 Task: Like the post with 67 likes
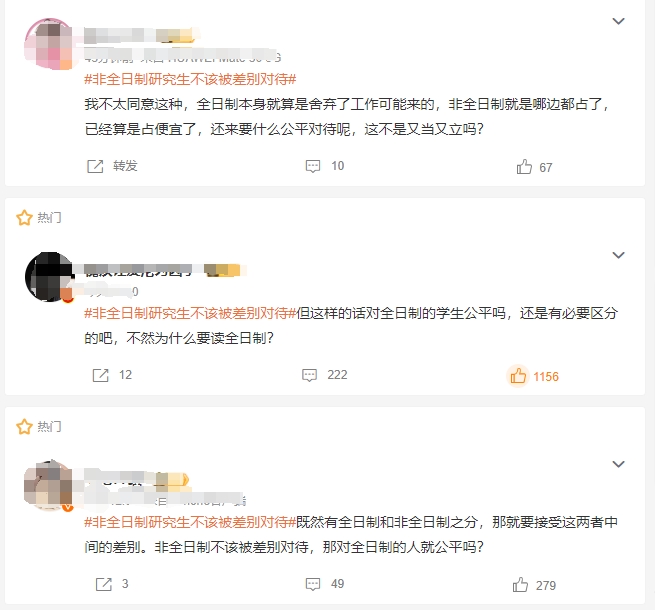pos(524,167)
